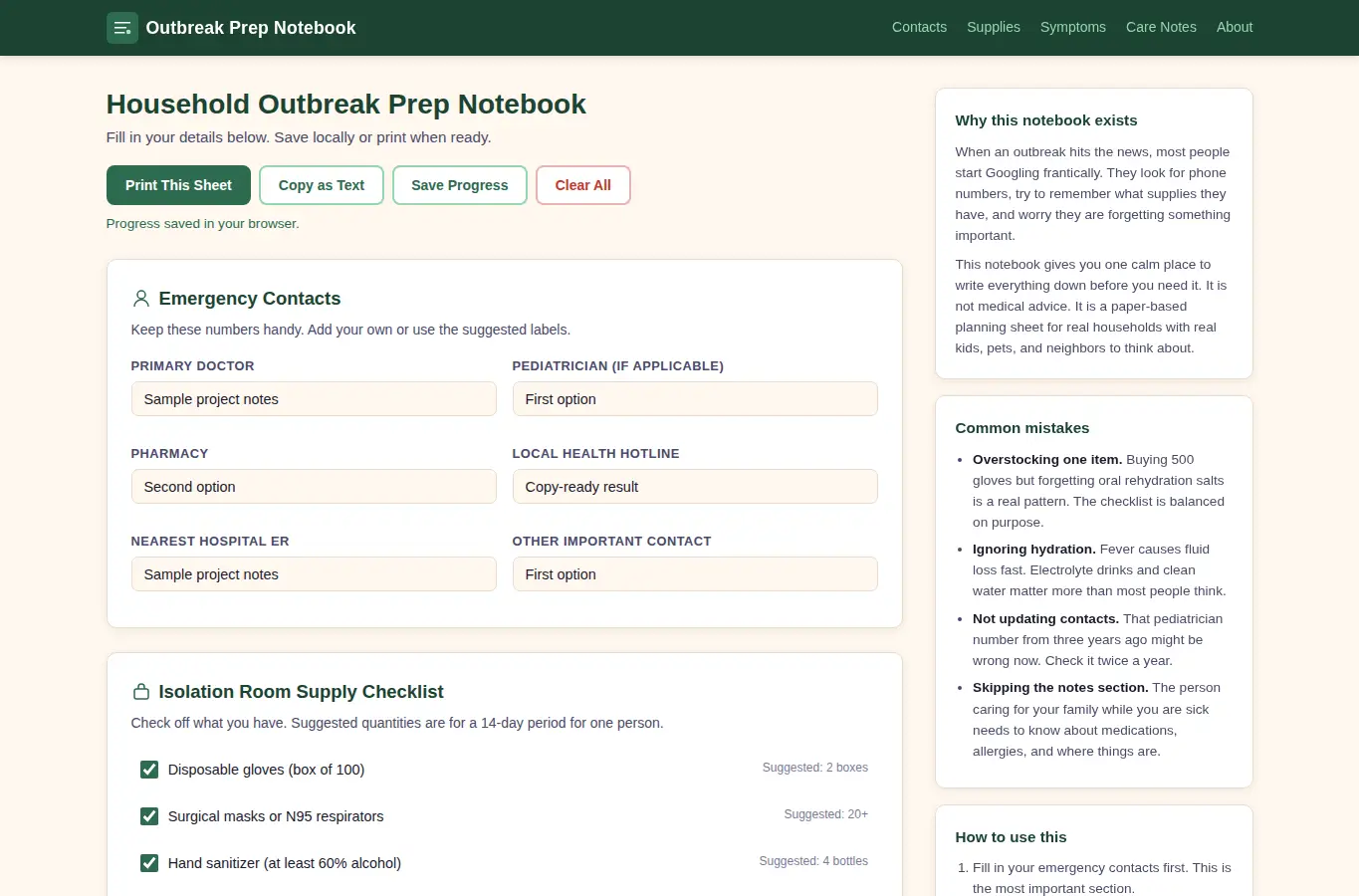Click the Outbreak Prep Notebook logo icon
This screenshot has height=896, width=1359.
(x=122, y=28)
